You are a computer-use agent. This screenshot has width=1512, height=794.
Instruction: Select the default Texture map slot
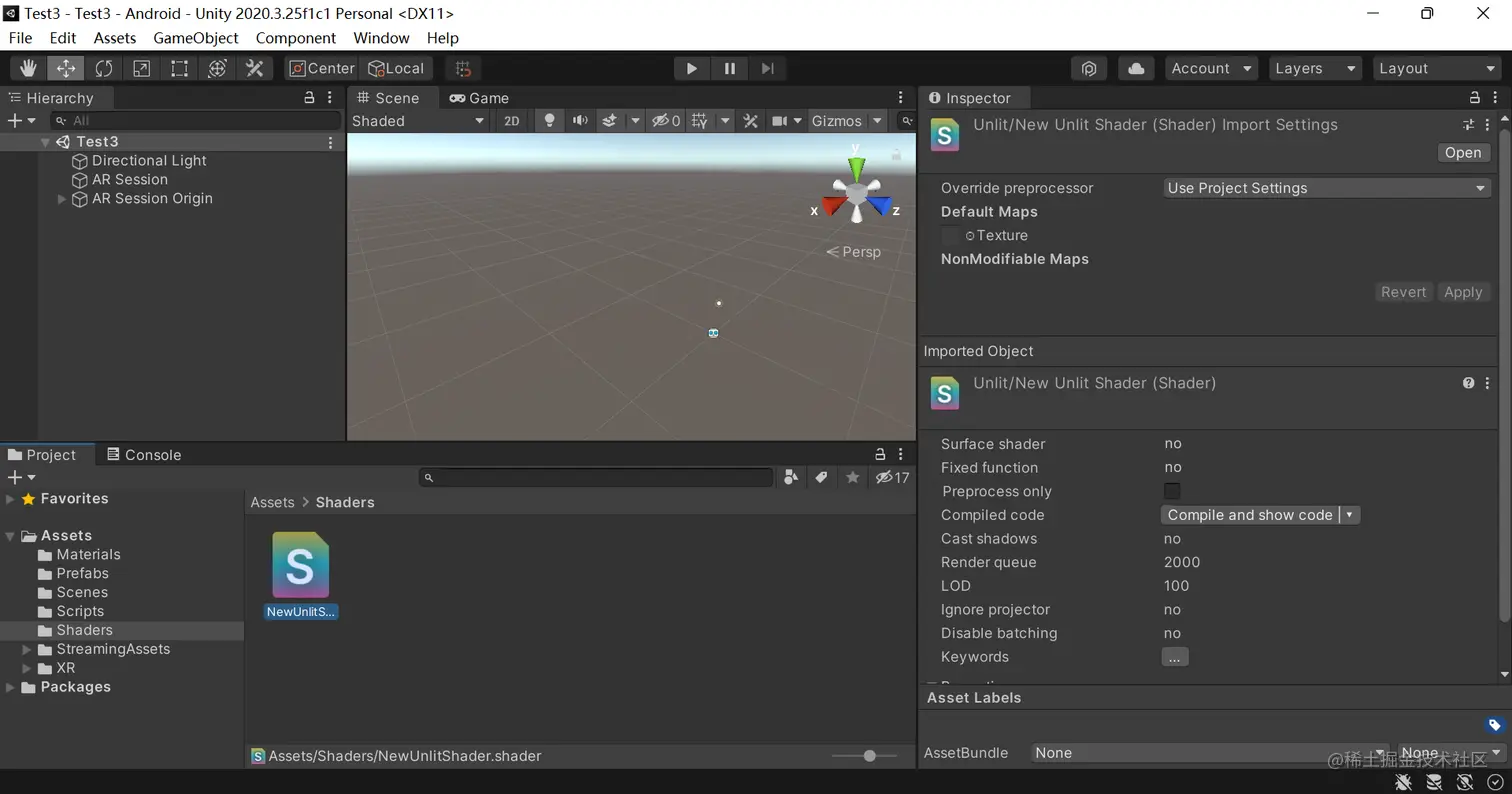click(x=950, y=236)
